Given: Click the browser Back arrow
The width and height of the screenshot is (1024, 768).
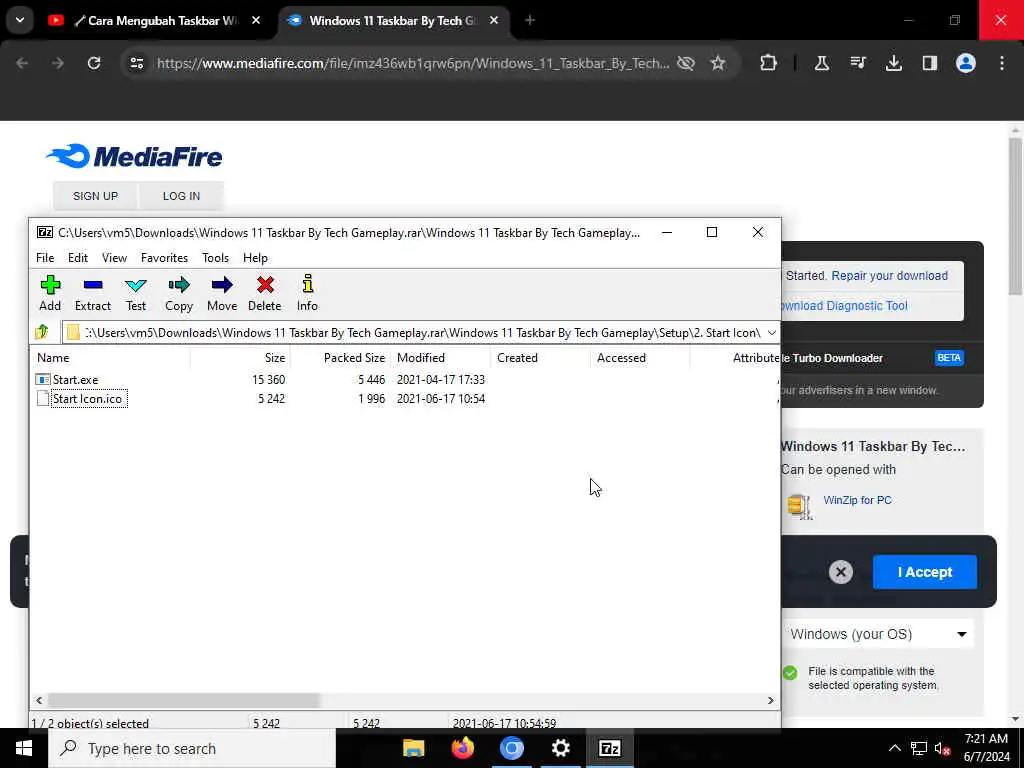Looking at the screenshot, I should tap(22, 63).
